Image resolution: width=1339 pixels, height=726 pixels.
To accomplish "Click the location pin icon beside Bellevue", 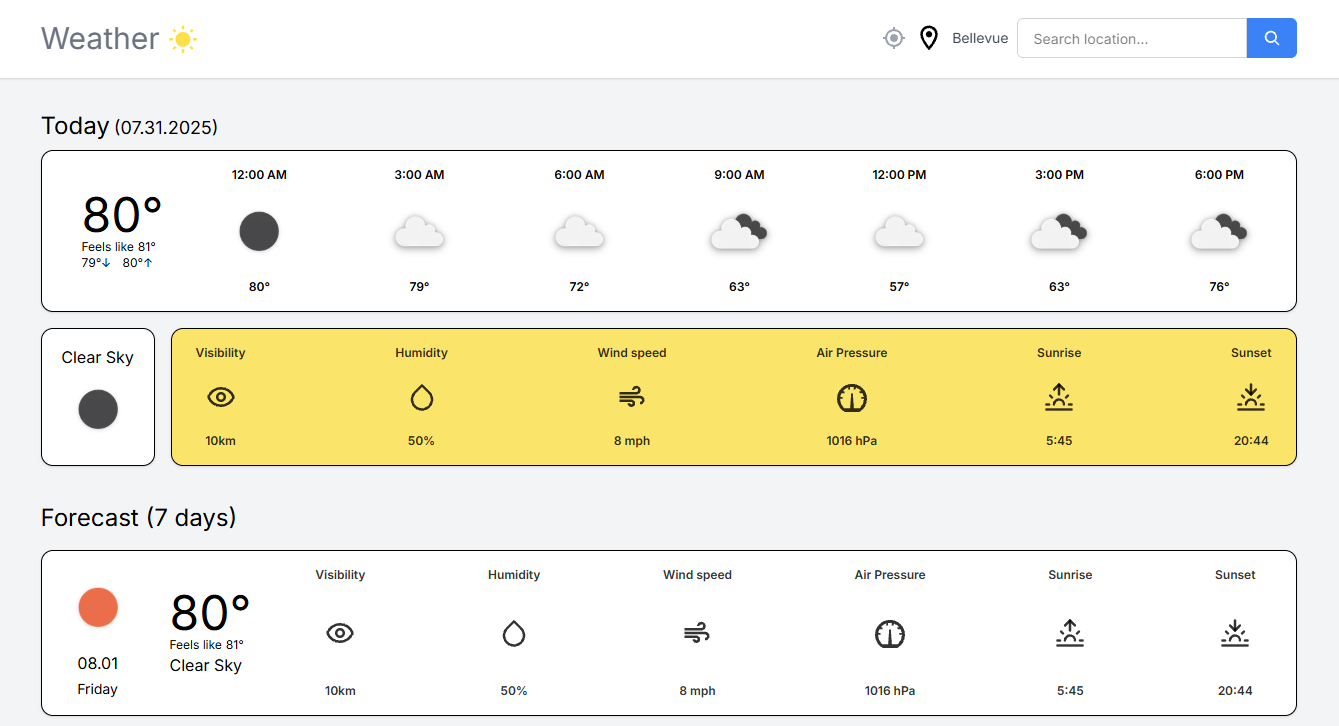I will tap(928, 37).
